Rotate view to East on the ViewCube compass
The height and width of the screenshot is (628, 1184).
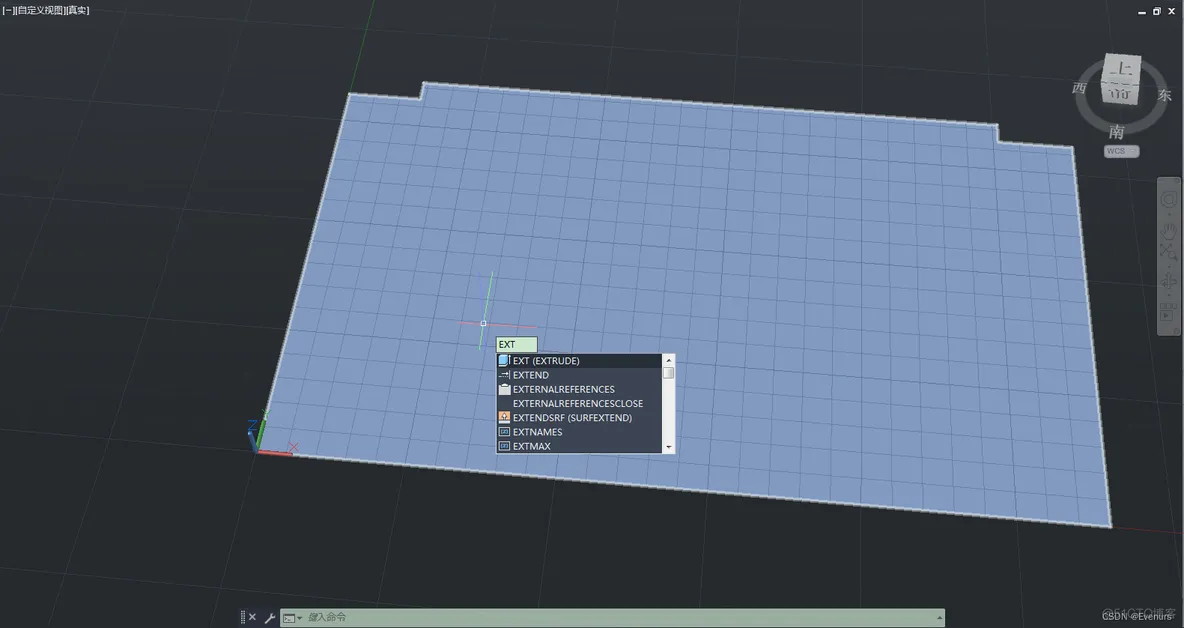[x=1164, y=95]
